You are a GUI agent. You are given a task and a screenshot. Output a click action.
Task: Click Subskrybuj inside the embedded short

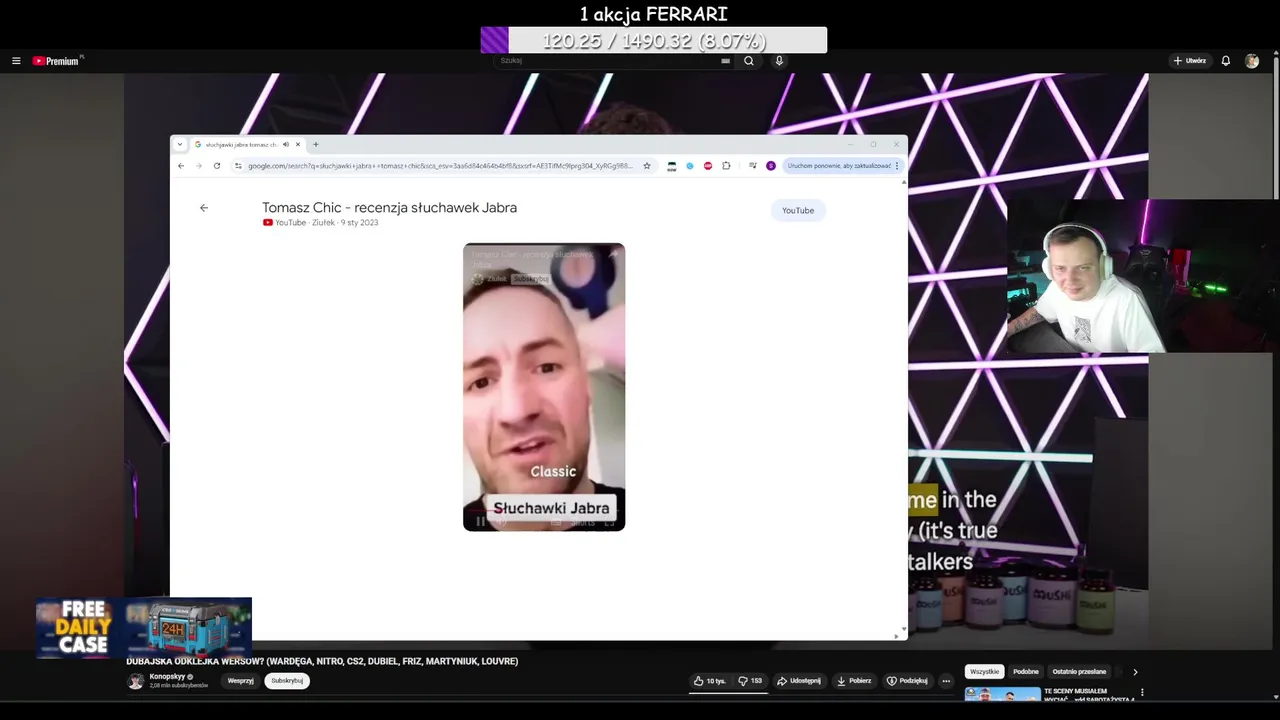(530, 279)
